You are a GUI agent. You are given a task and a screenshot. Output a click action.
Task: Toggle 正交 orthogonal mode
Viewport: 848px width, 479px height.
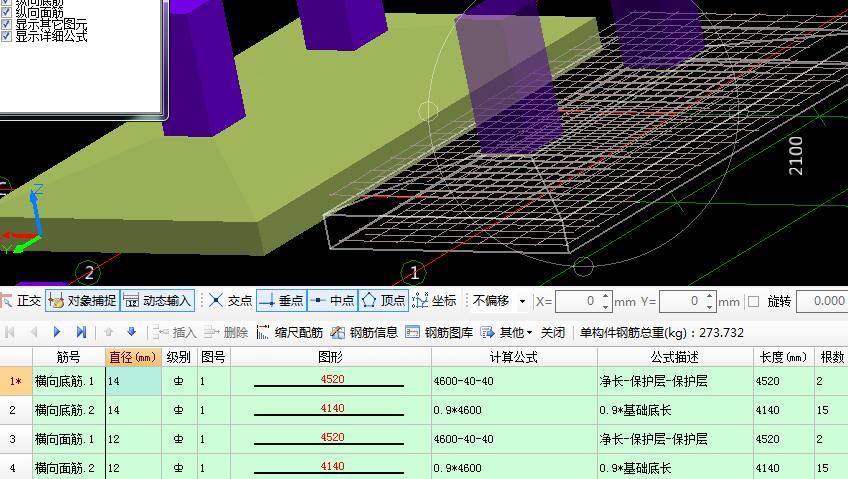click(21, 301)
